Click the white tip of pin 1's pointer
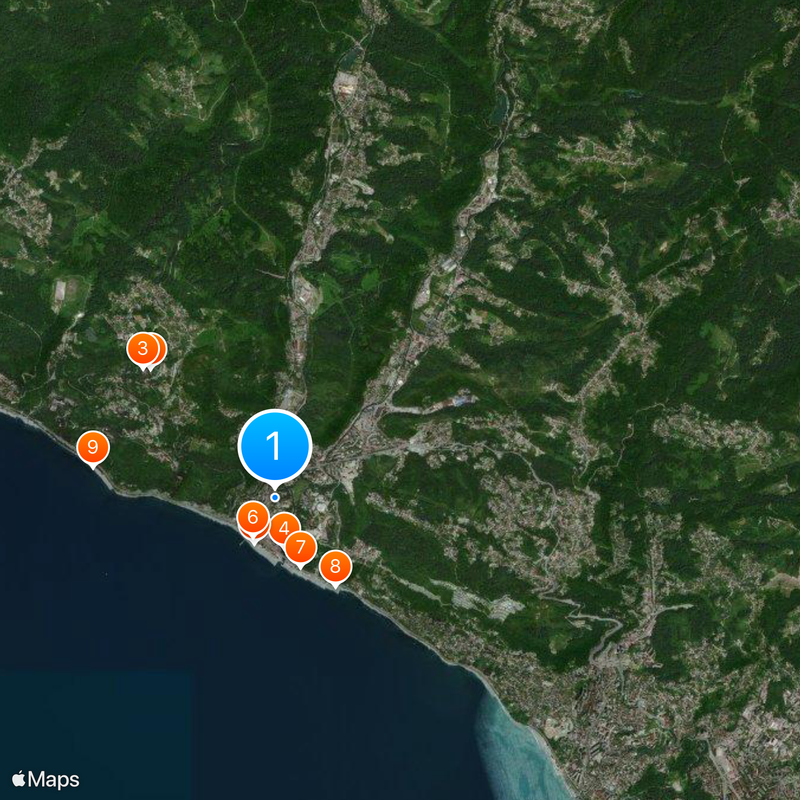 [x=275, y=485]
